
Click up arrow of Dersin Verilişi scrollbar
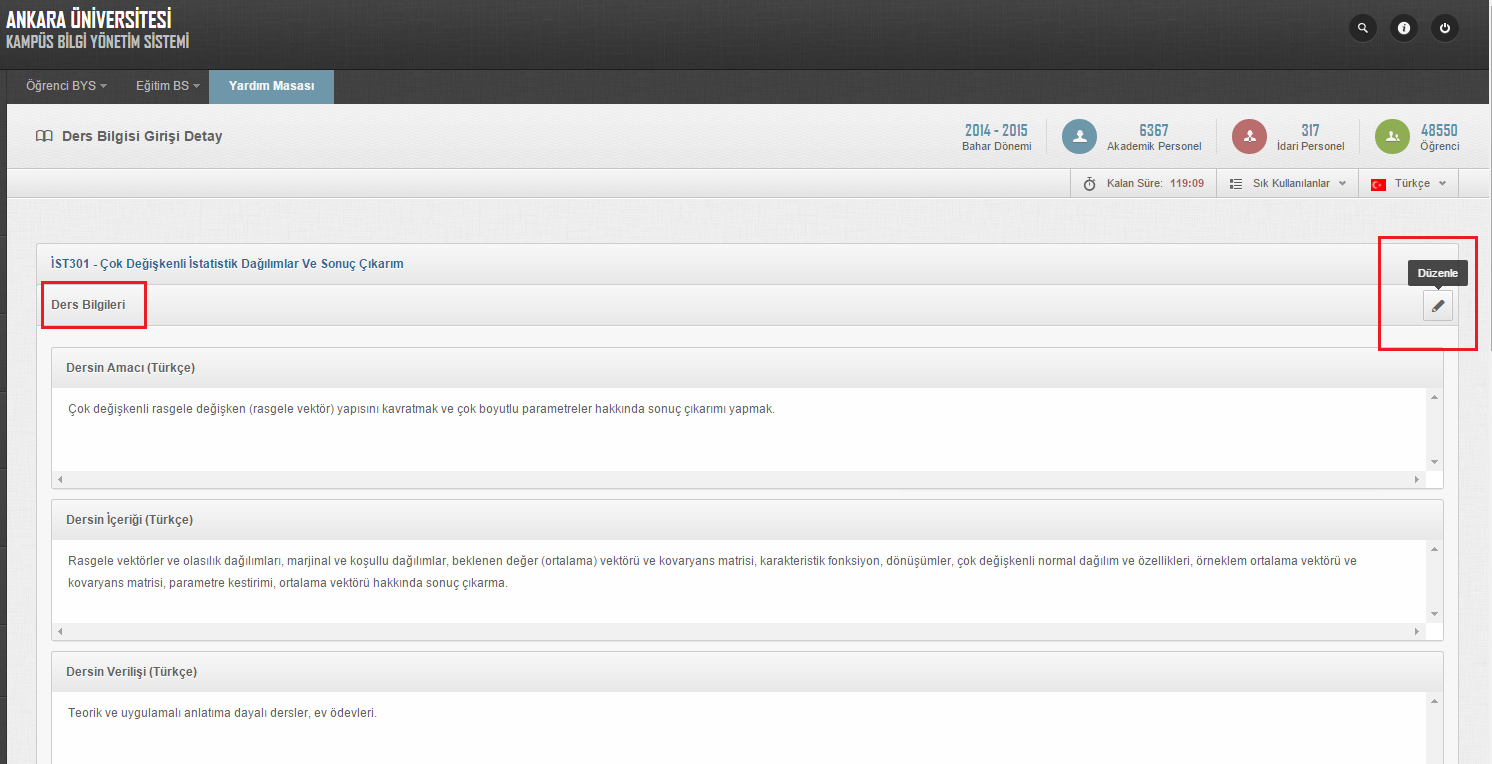tap(1434, 701)
